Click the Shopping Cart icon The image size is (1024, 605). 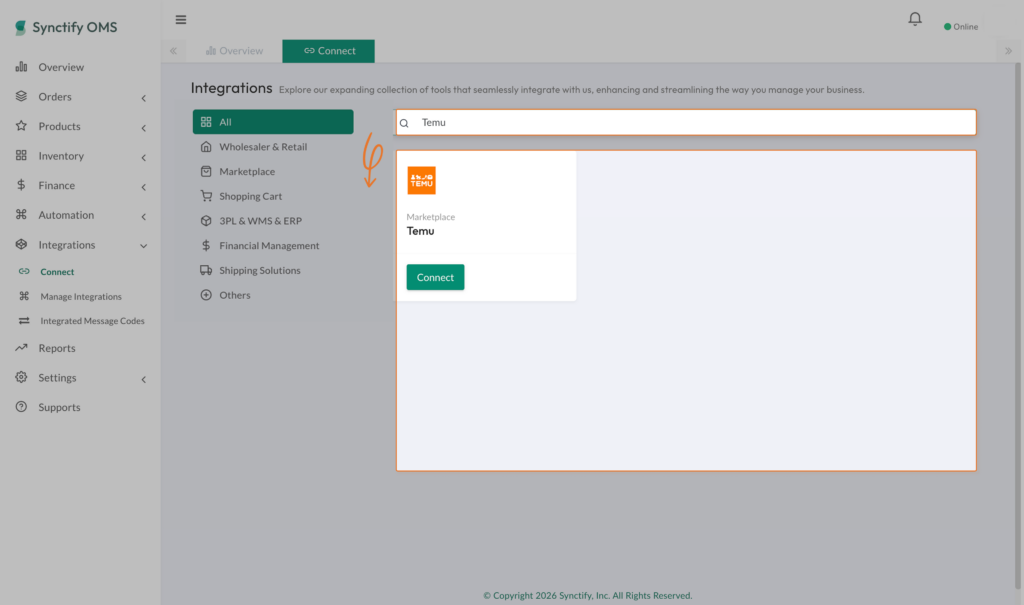pos(206,196)
